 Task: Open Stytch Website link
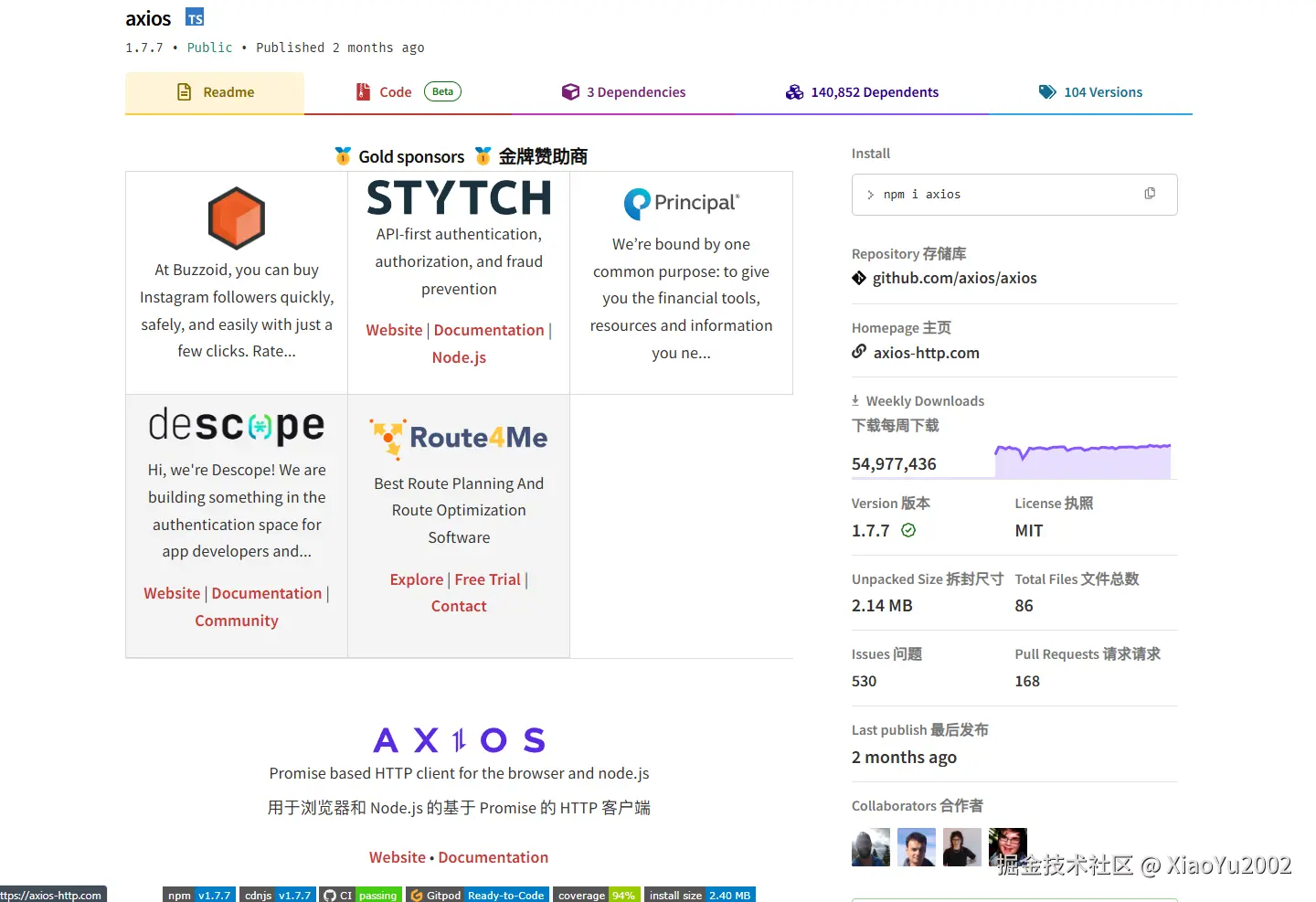pos(394,330)
